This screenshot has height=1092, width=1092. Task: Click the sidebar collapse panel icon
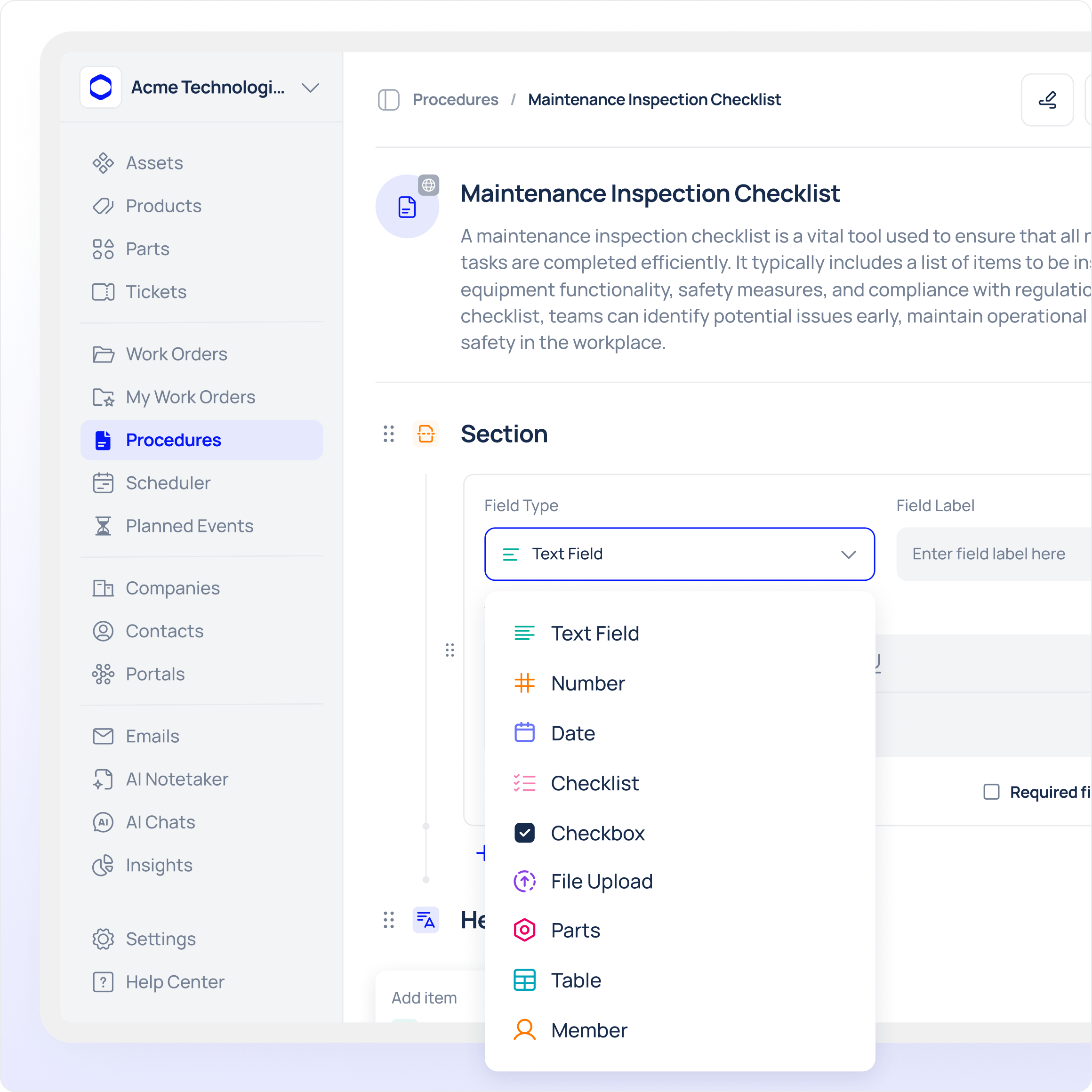pyautogui.click(x=388, y=100)
